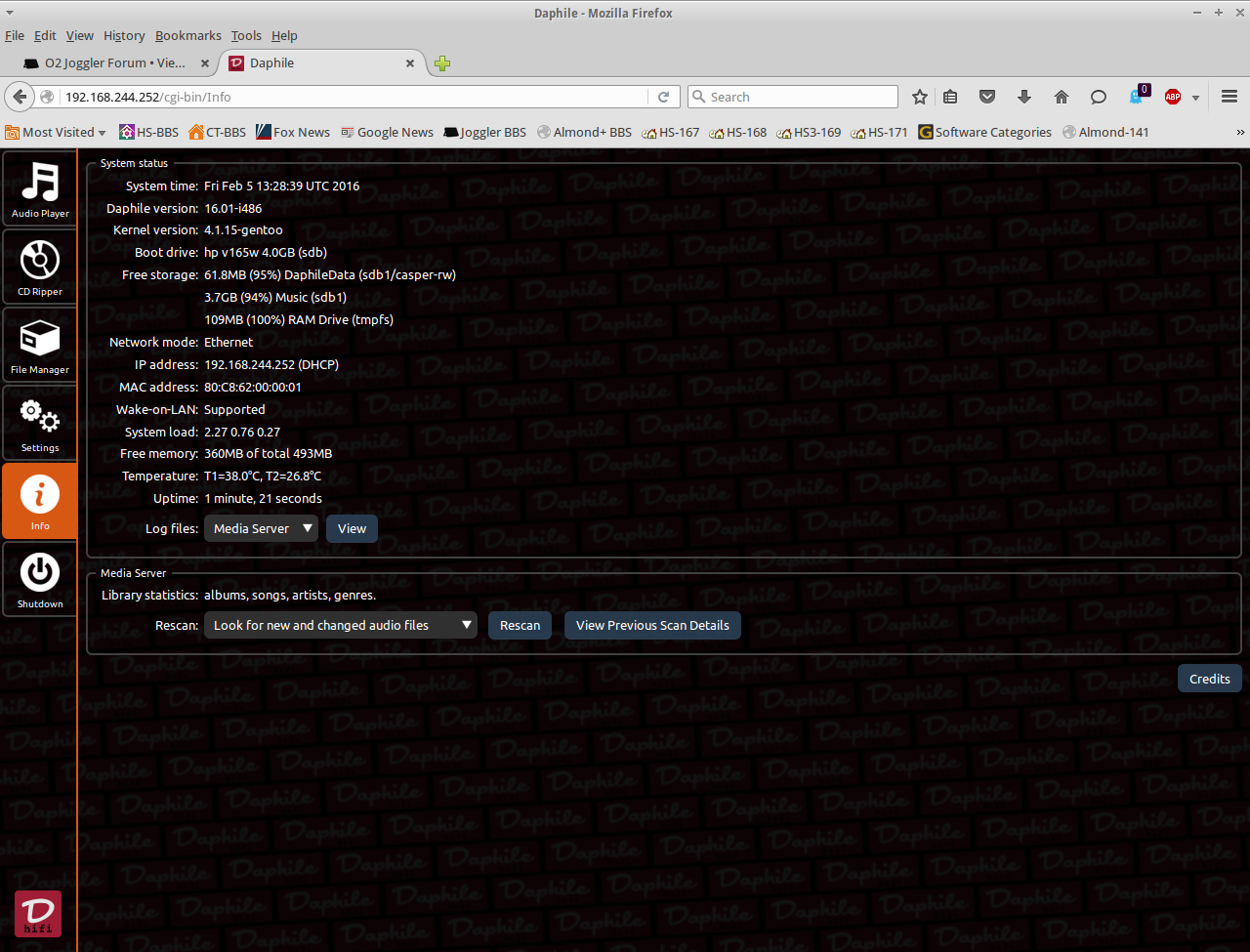The image size is (1250, 952).
Task: Click the Rescan button
Action: pos(520,625)
